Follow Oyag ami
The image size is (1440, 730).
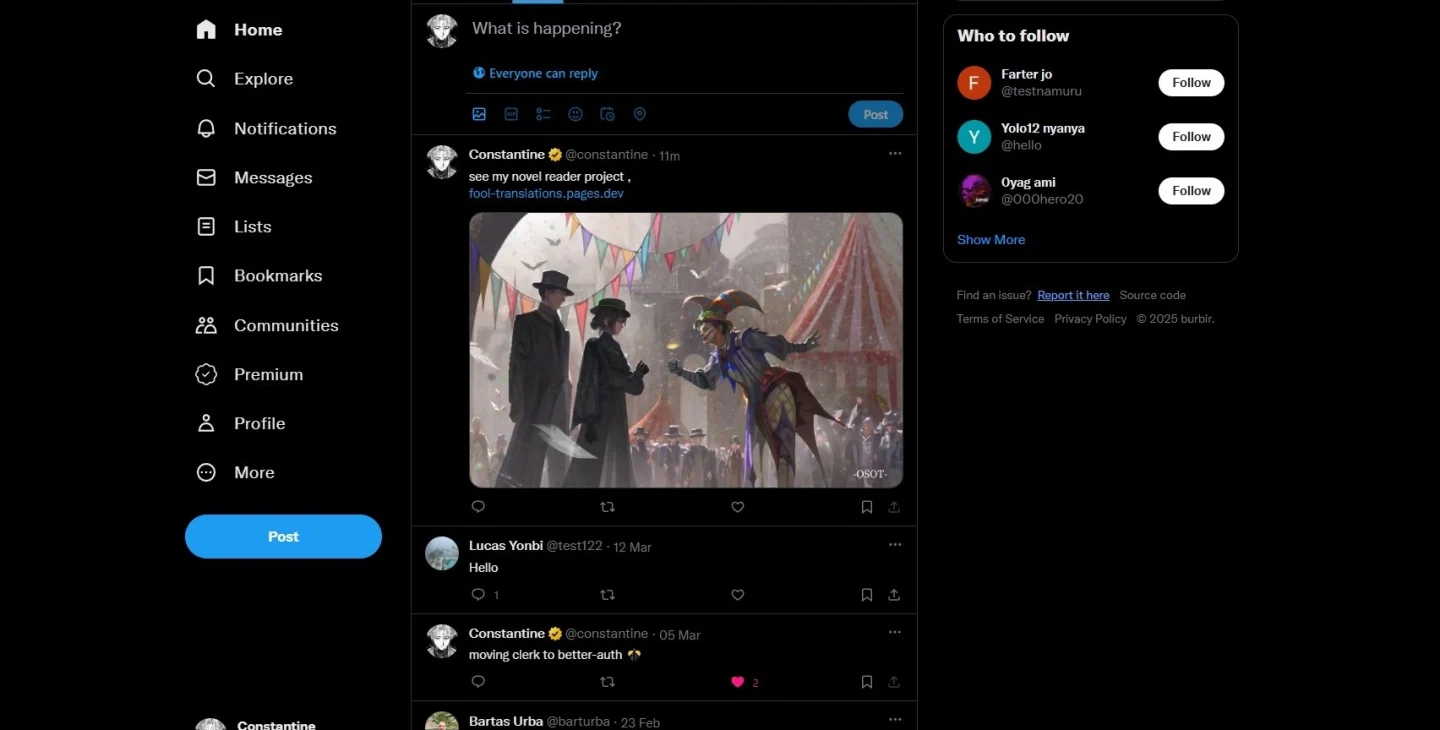pyautogui.click(x=1191, y=191)
